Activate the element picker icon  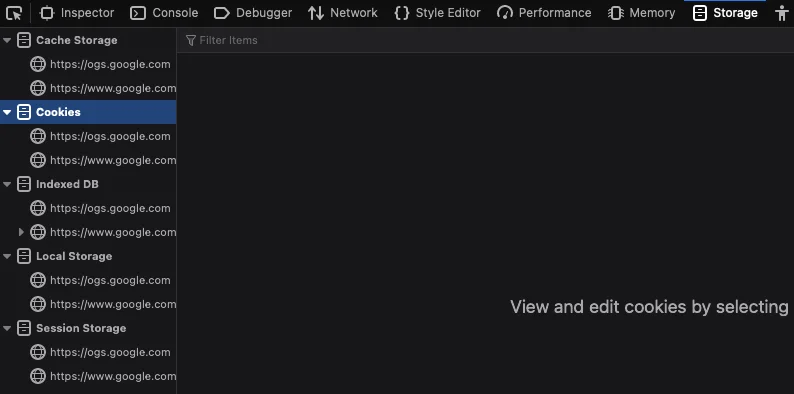pyautogui.click(x=14, y=13)
